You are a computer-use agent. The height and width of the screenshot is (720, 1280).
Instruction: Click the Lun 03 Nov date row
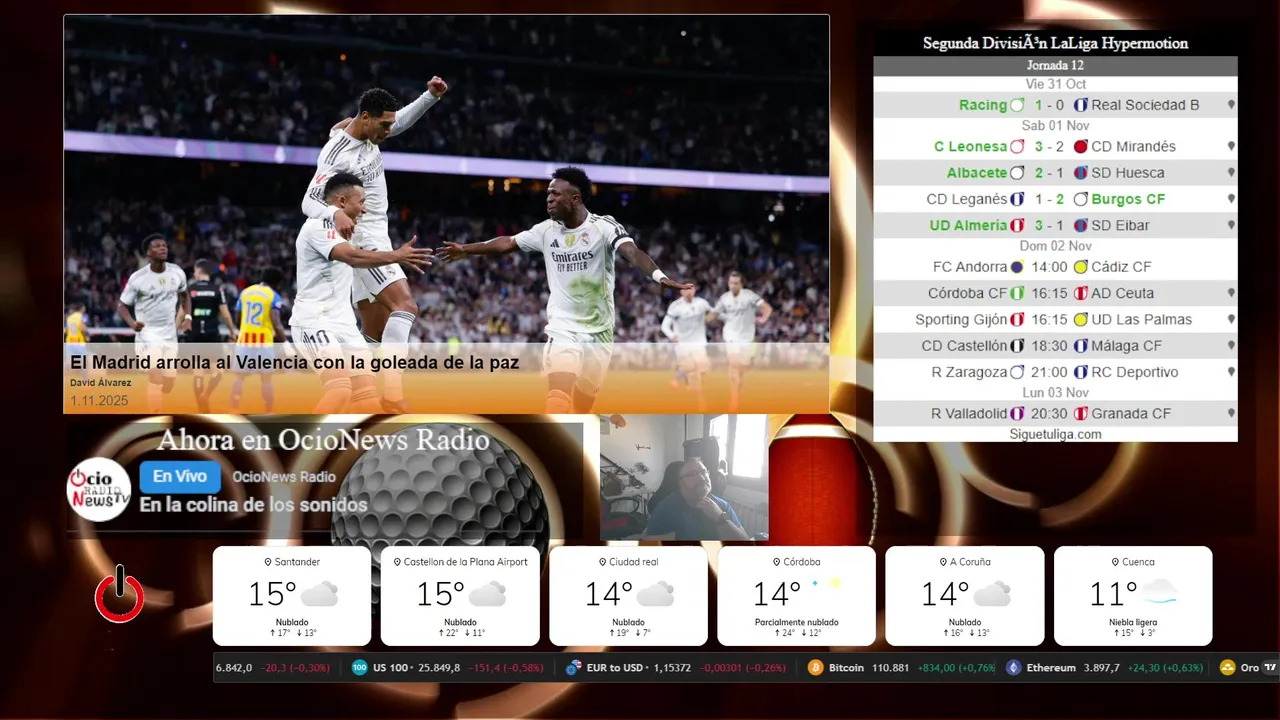click(1055, 393)
